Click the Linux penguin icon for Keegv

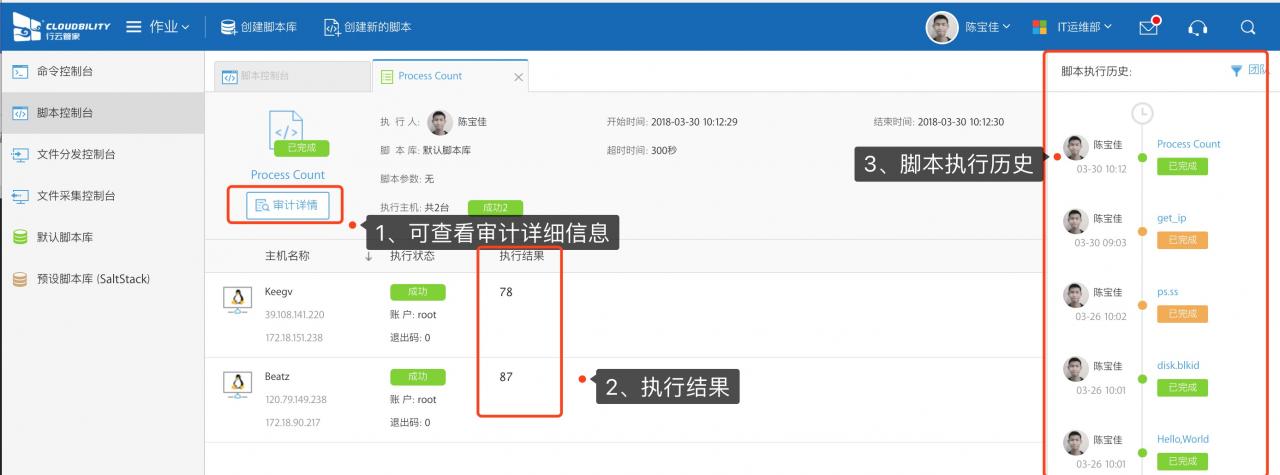[x=237, y=298]
